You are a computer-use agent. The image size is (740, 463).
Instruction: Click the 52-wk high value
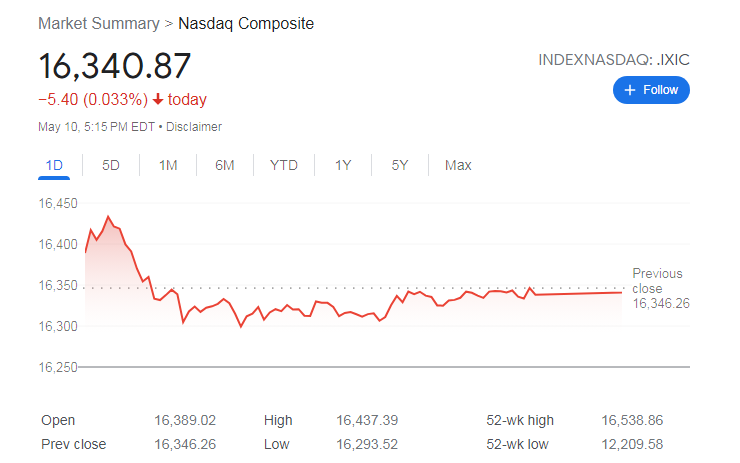click(634, 420)
